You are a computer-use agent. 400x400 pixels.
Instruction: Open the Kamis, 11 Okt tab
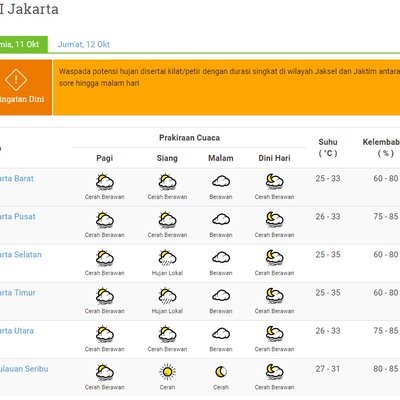click(x=24, y=44)
